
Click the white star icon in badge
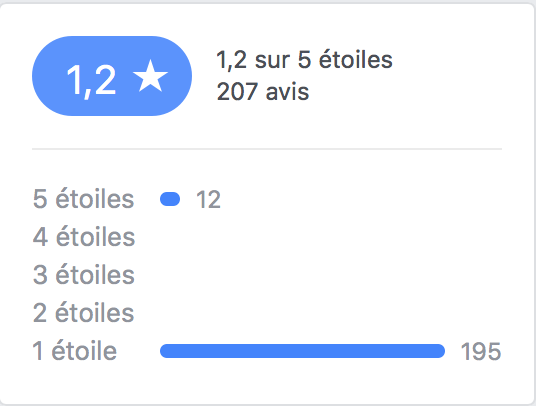[150, 76]
